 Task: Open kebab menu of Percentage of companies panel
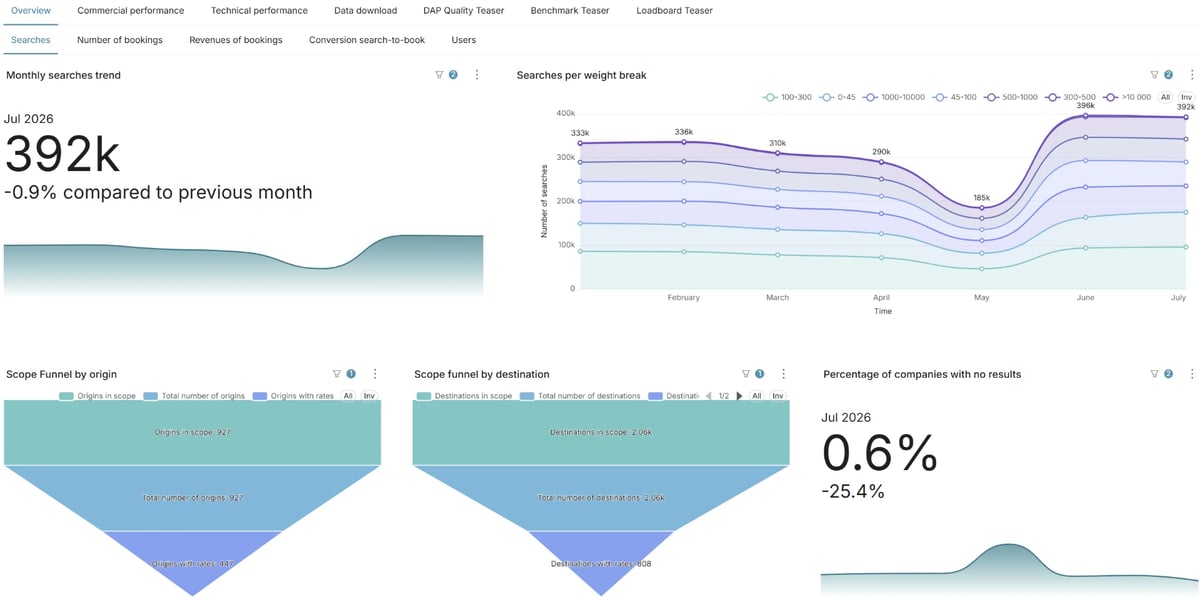[x=1192, y=374]
